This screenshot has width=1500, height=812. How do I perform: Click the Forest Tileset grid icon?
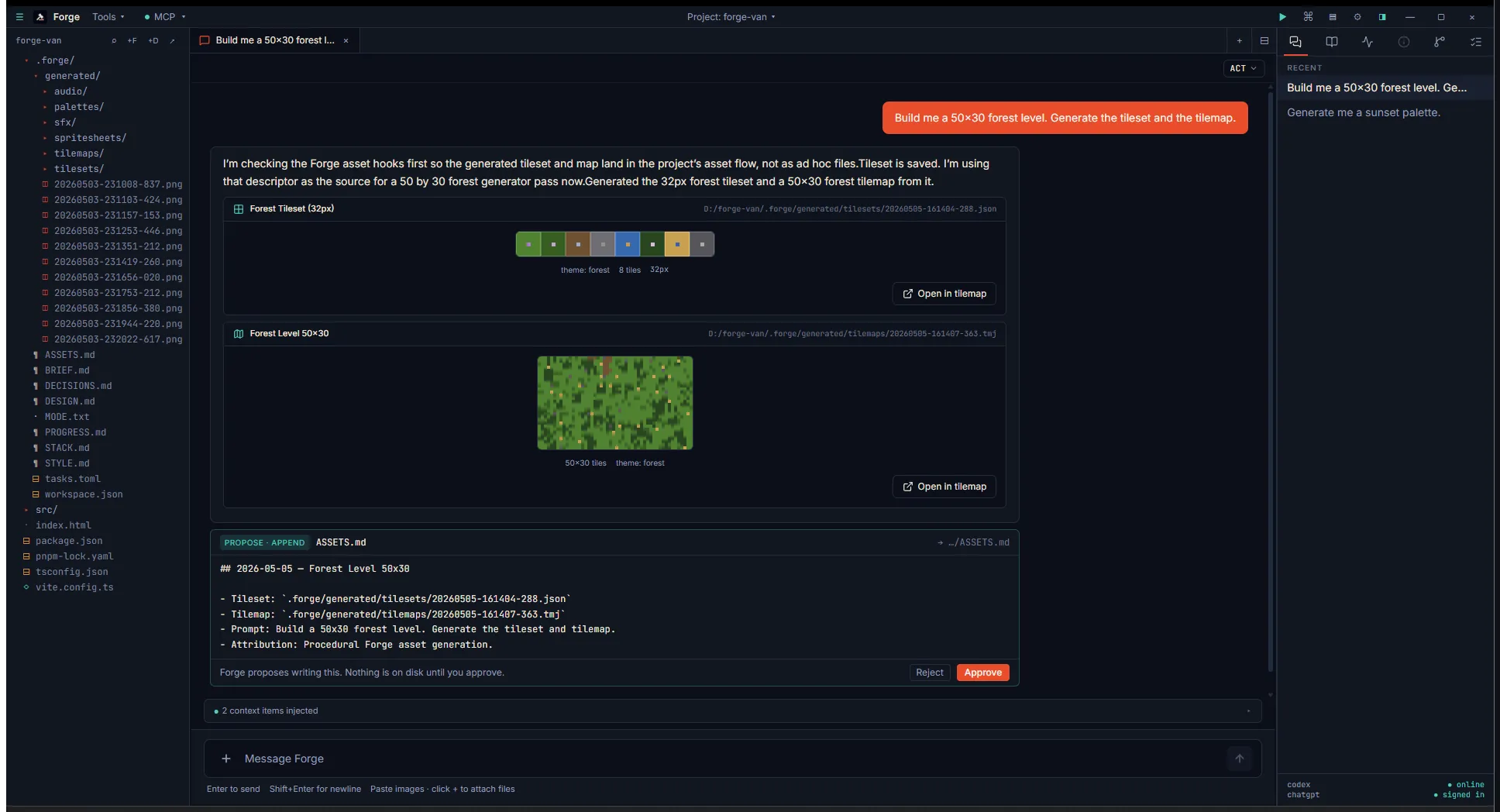239,208
